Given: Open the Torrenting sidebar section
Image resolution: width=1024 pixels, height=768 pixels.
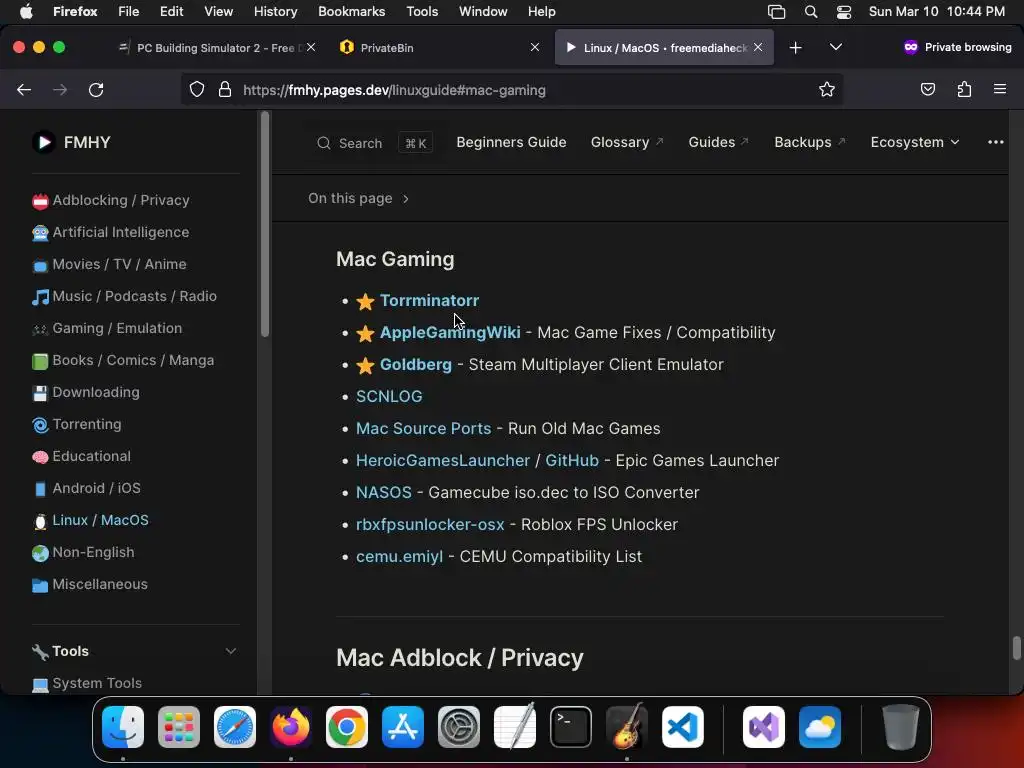Looking at the screenshot, I should click(76, 424).
